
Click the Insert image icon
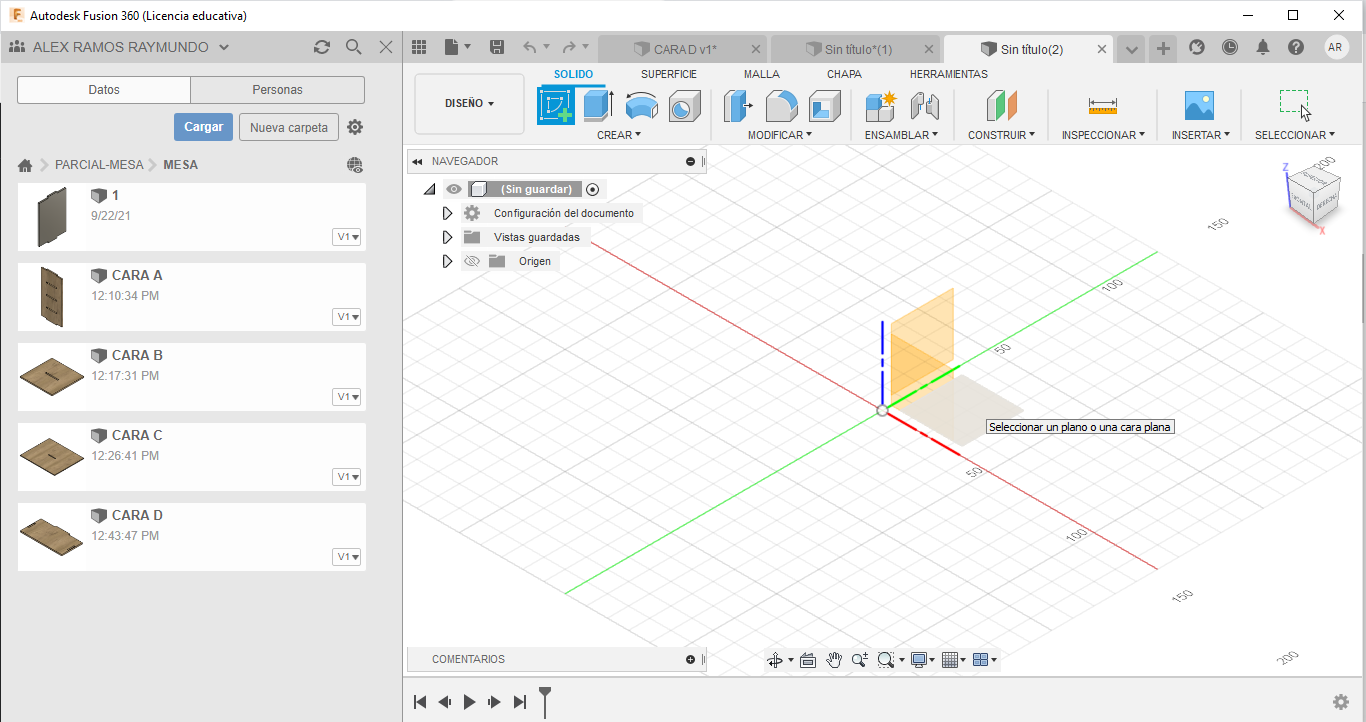(1199, 106)
